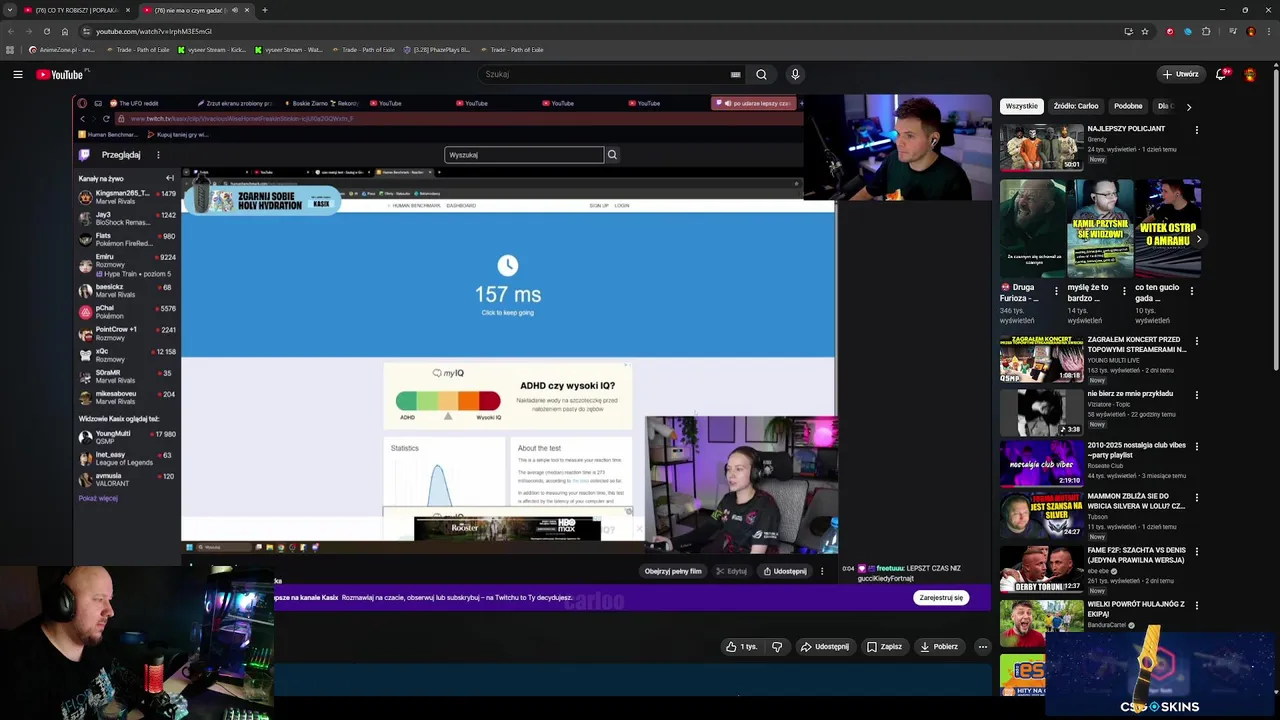Open a new Chrome tab

pos(264,10)
